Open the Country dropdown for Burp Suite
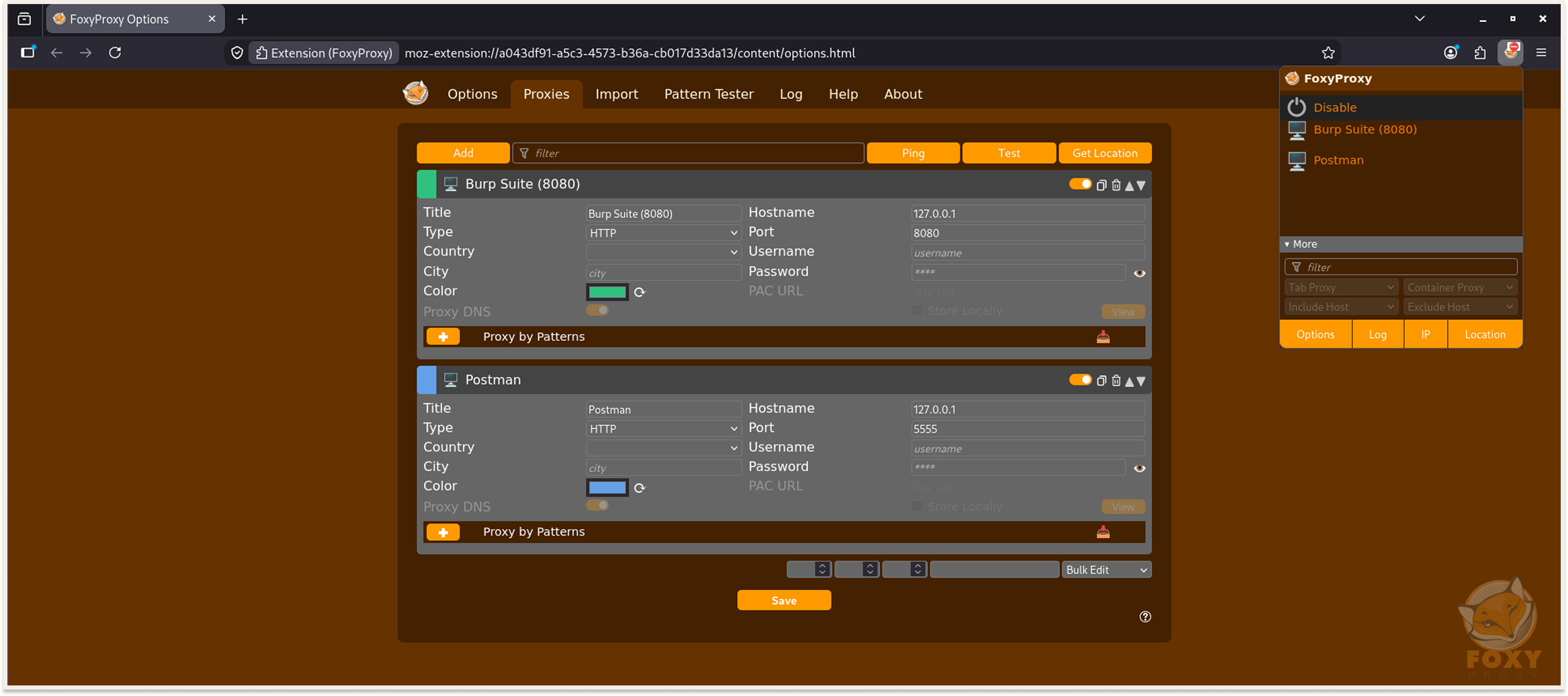This screenshot has height=696, width=1568. click(x=663, y=252)
